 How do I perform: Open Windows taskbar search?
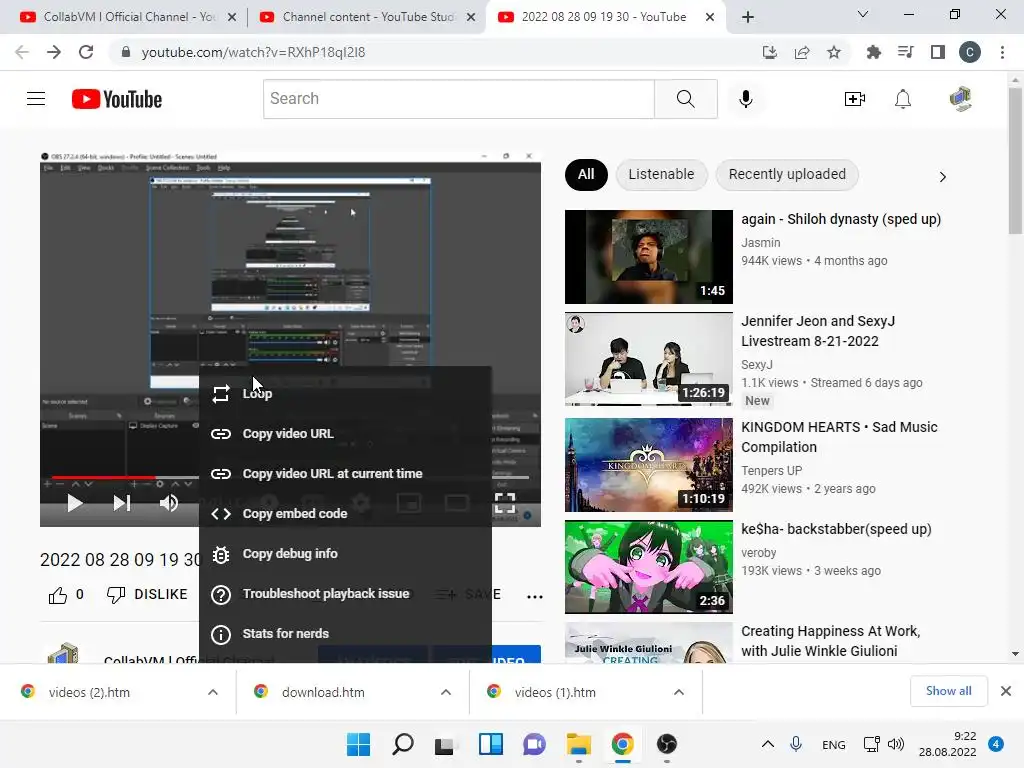[402, 744]
